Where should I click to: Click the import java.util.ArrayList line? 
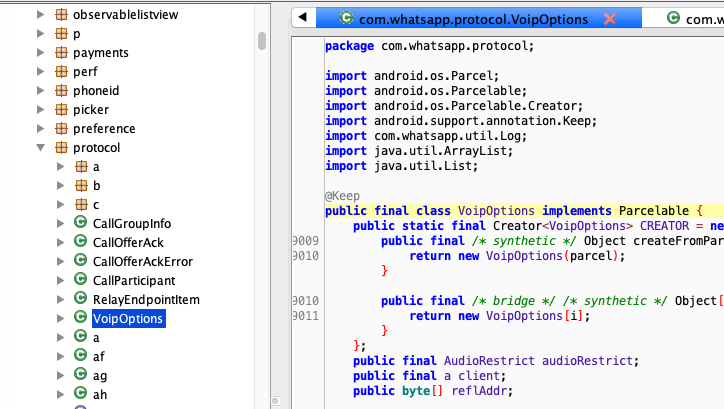click(419, 151)
